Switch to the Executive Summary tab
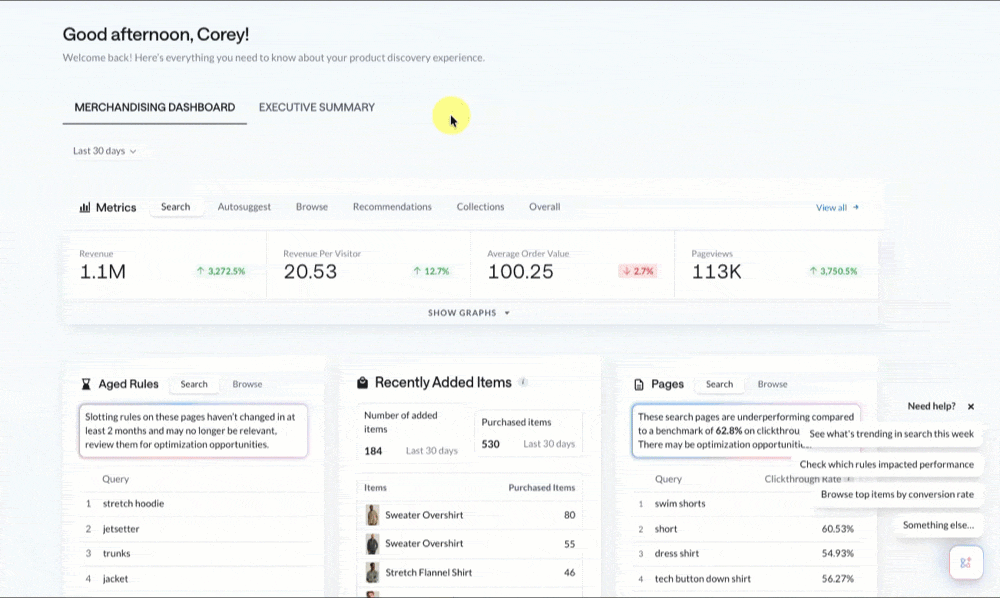 (x=317, y=107)
